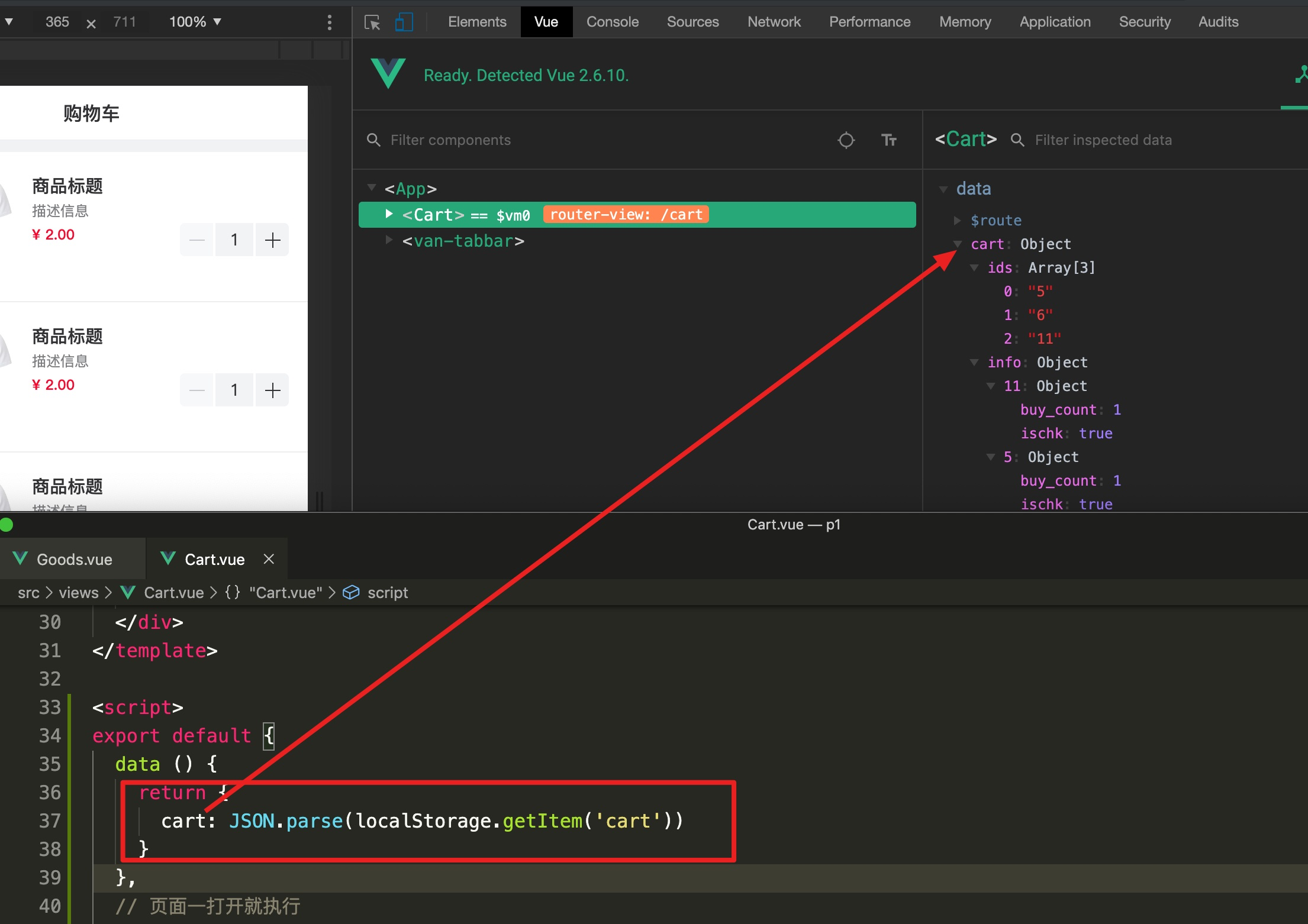Screen dimensions: 1308x924
Task: Select the <van-tabbar> tree row
Action: click(x=637, y=241)
